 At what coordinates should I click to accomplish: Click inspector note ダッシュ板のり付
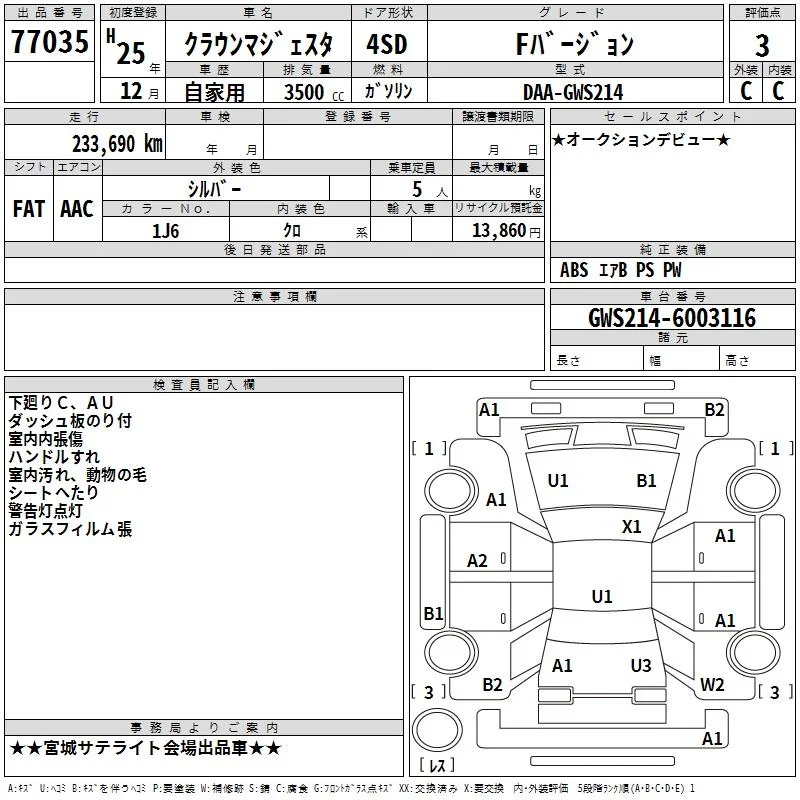[x=70, y=420]
